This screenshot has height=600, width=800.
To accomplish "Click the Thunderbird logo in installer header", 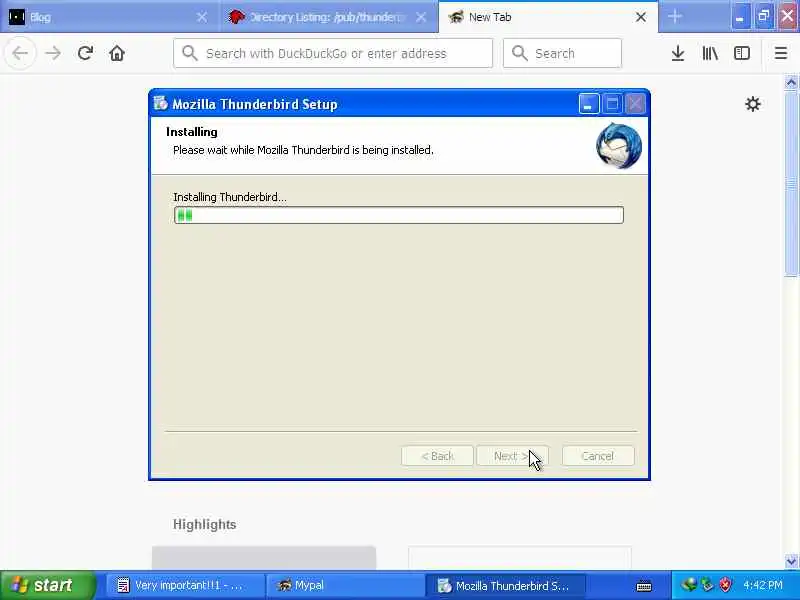I will click(x=618, y=146).
